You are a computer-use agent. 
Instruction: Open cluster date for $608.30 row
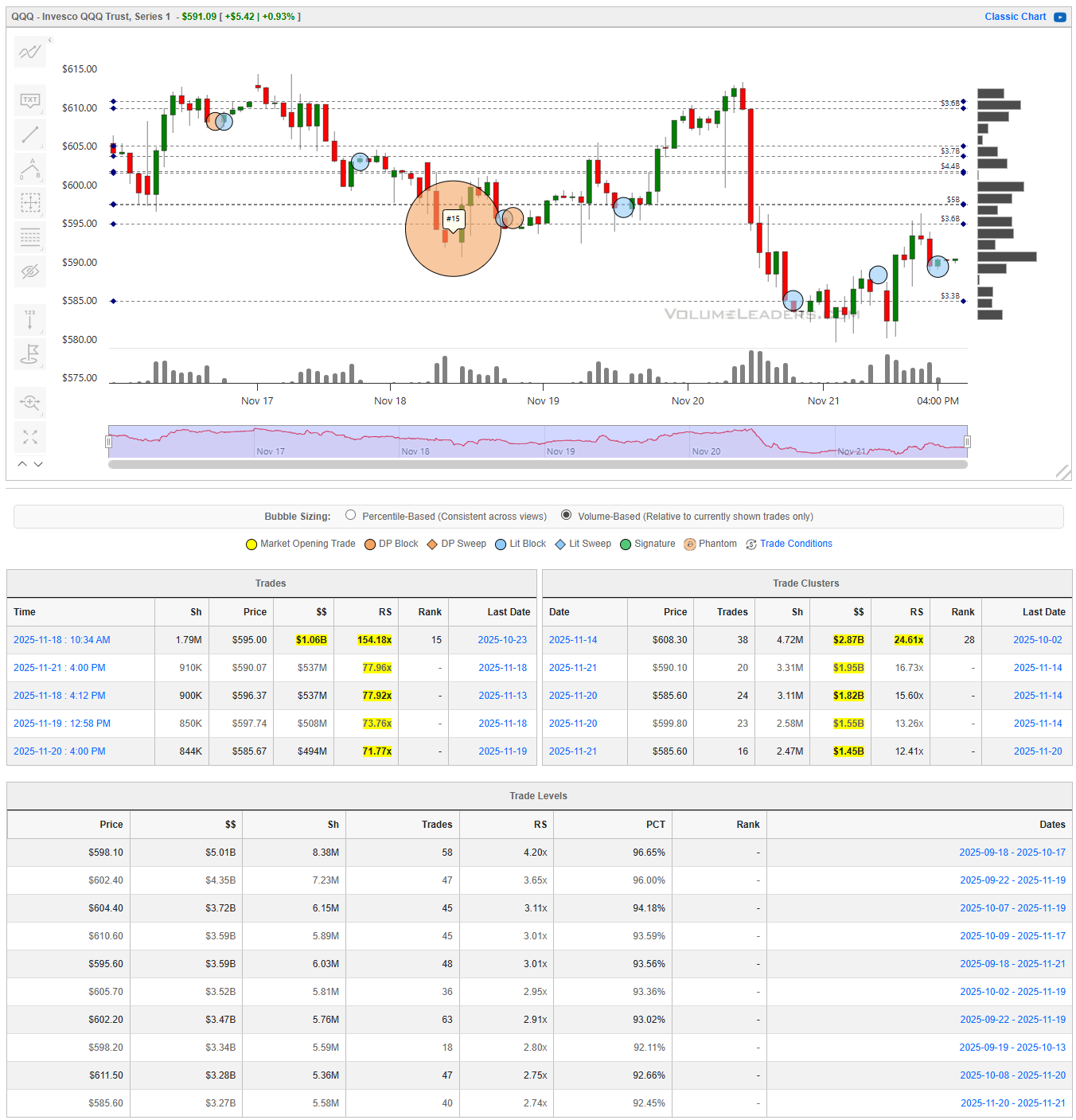573,640
